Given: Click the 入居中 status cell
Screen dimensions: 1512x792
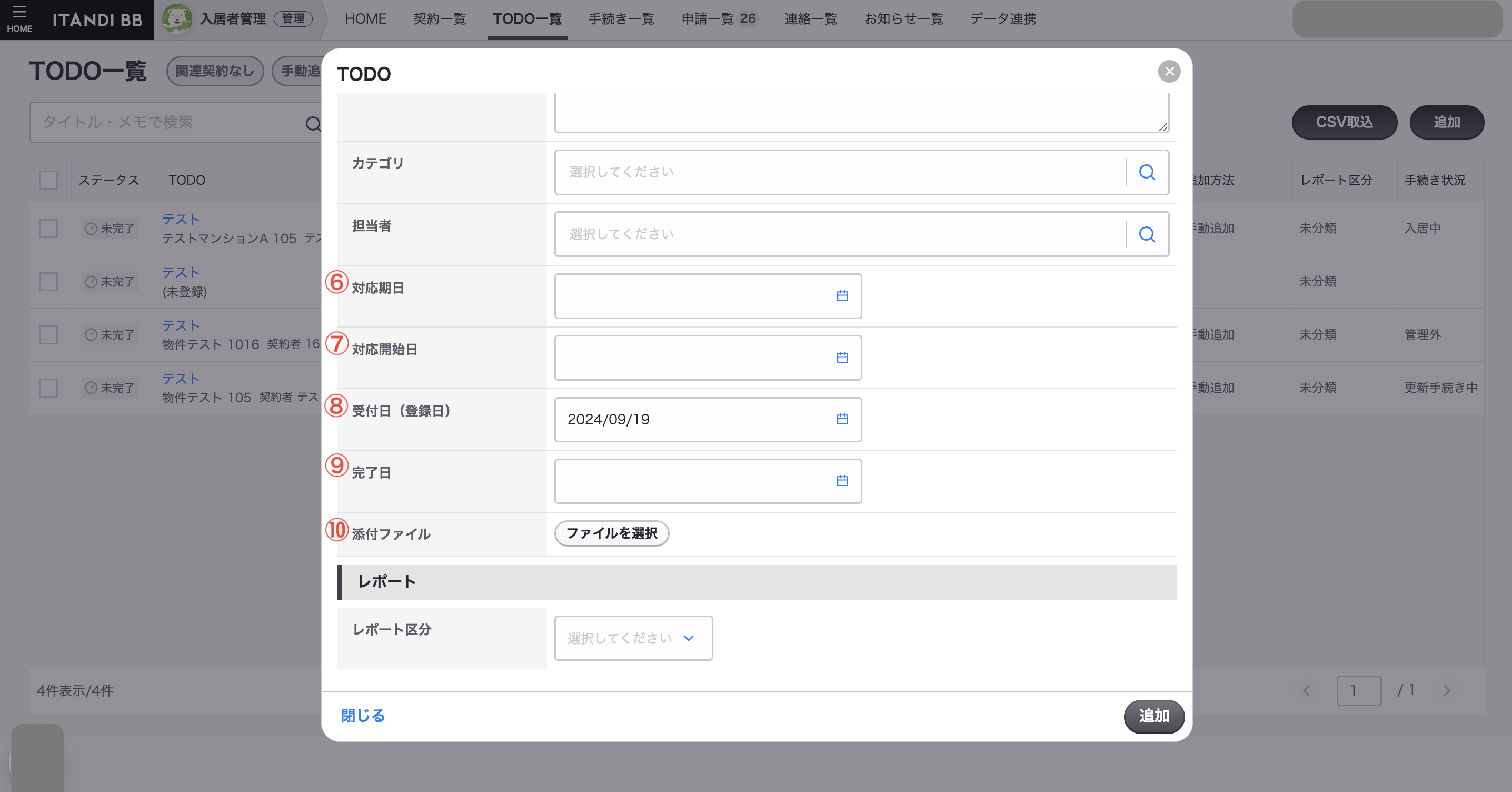Looking at the screenshot, I should tap(1422, 229).
